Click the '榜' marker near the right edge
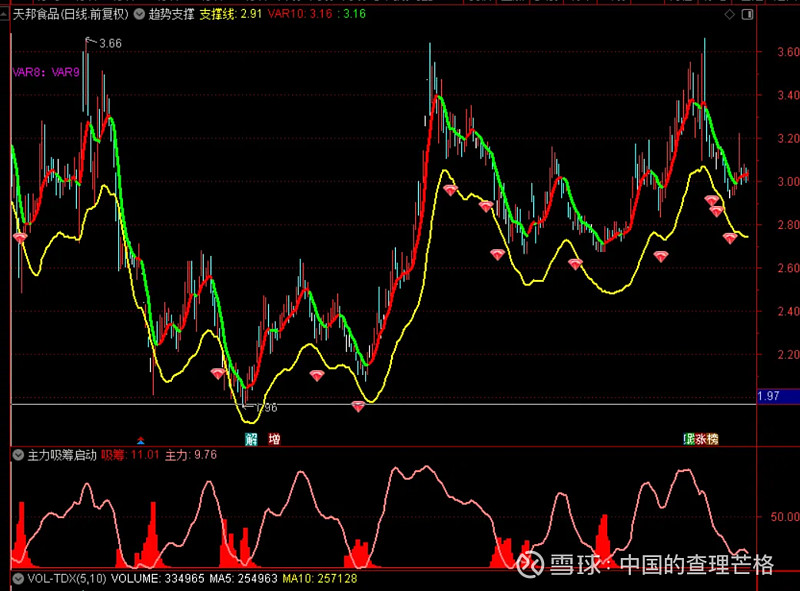 [x=713, y=439]
